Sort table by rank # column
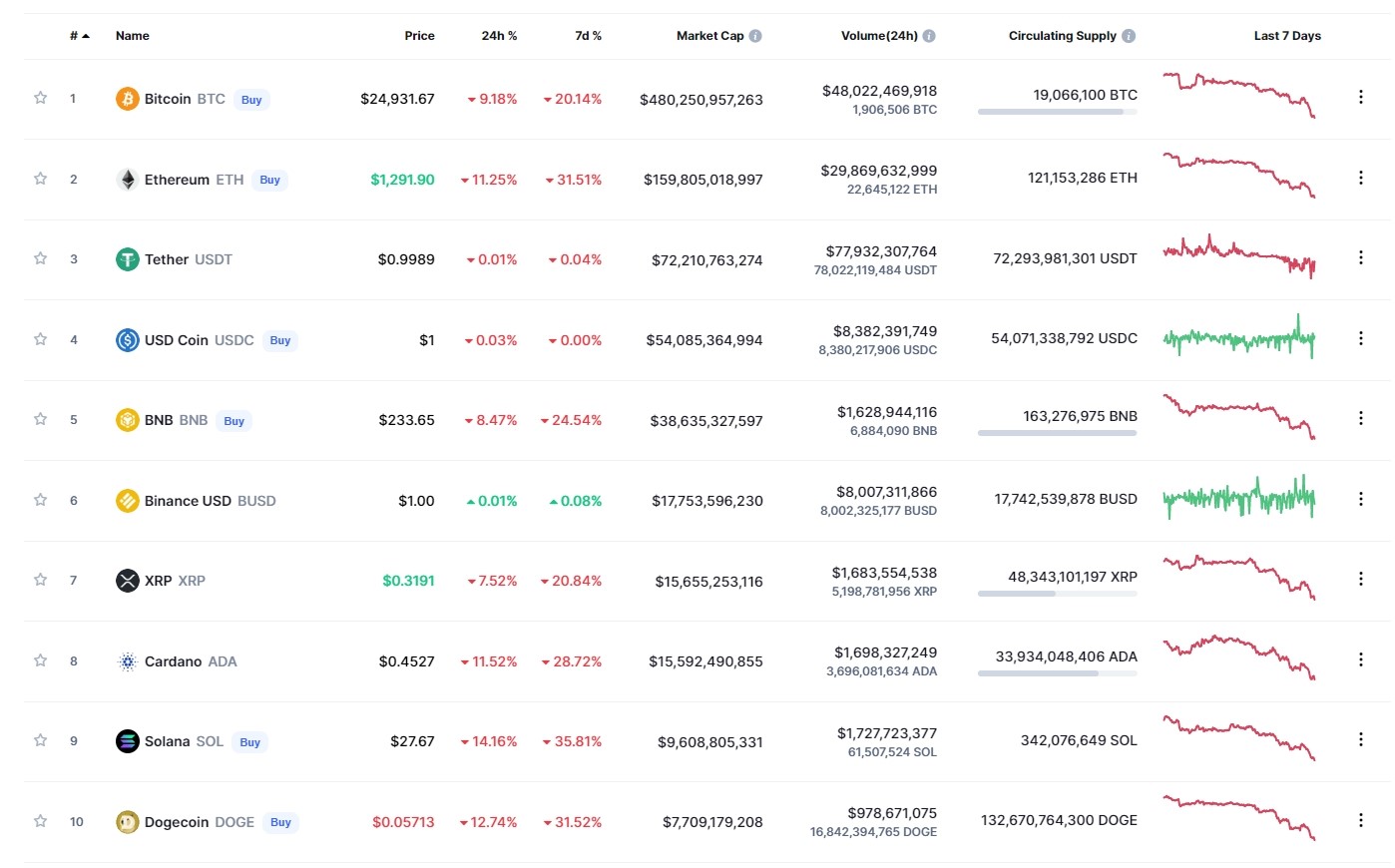1395x868 pixels. coord(79,36)
